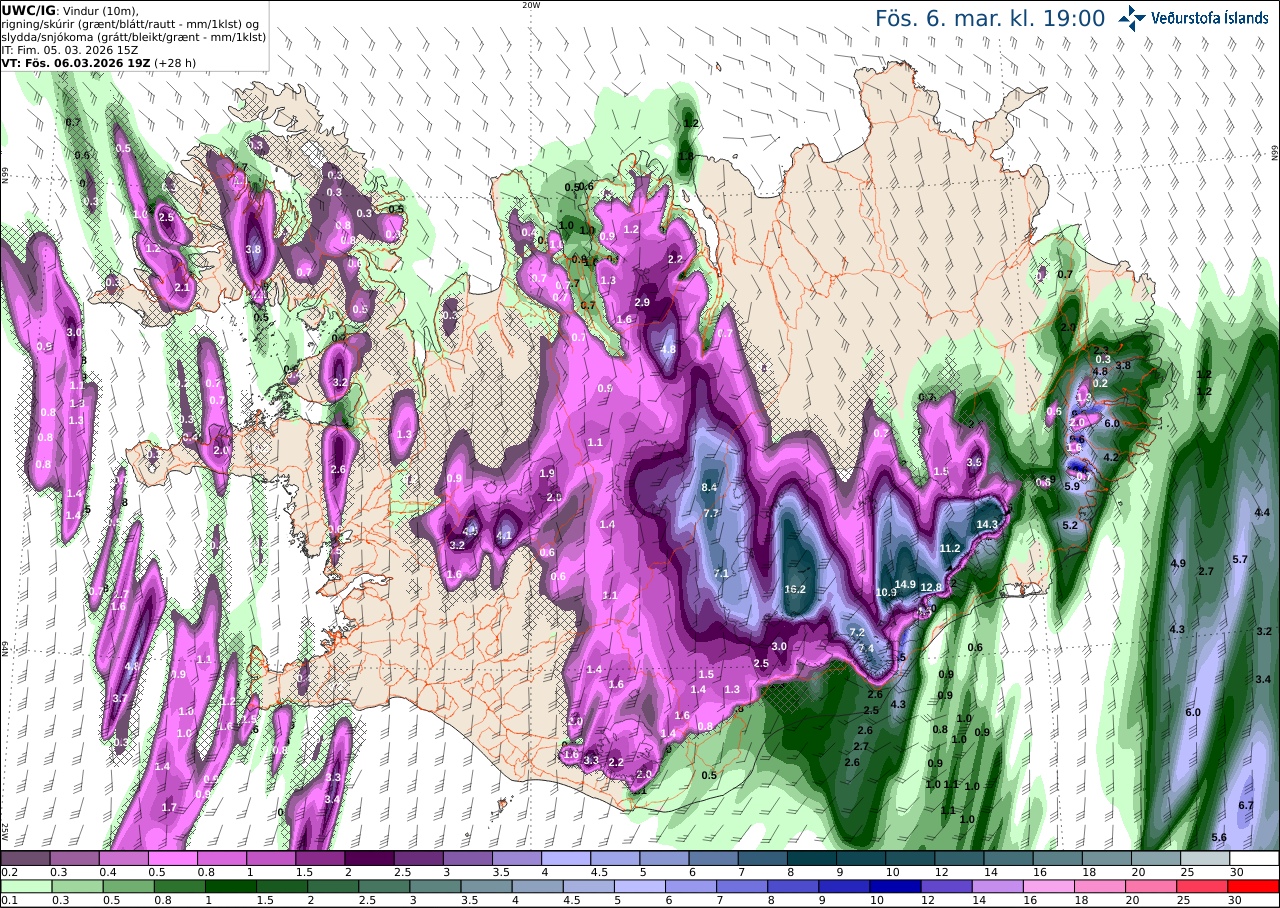1280x908 pixels.
Task: Click the '4.1' value in the western highlands
Action: pos(504,536)
